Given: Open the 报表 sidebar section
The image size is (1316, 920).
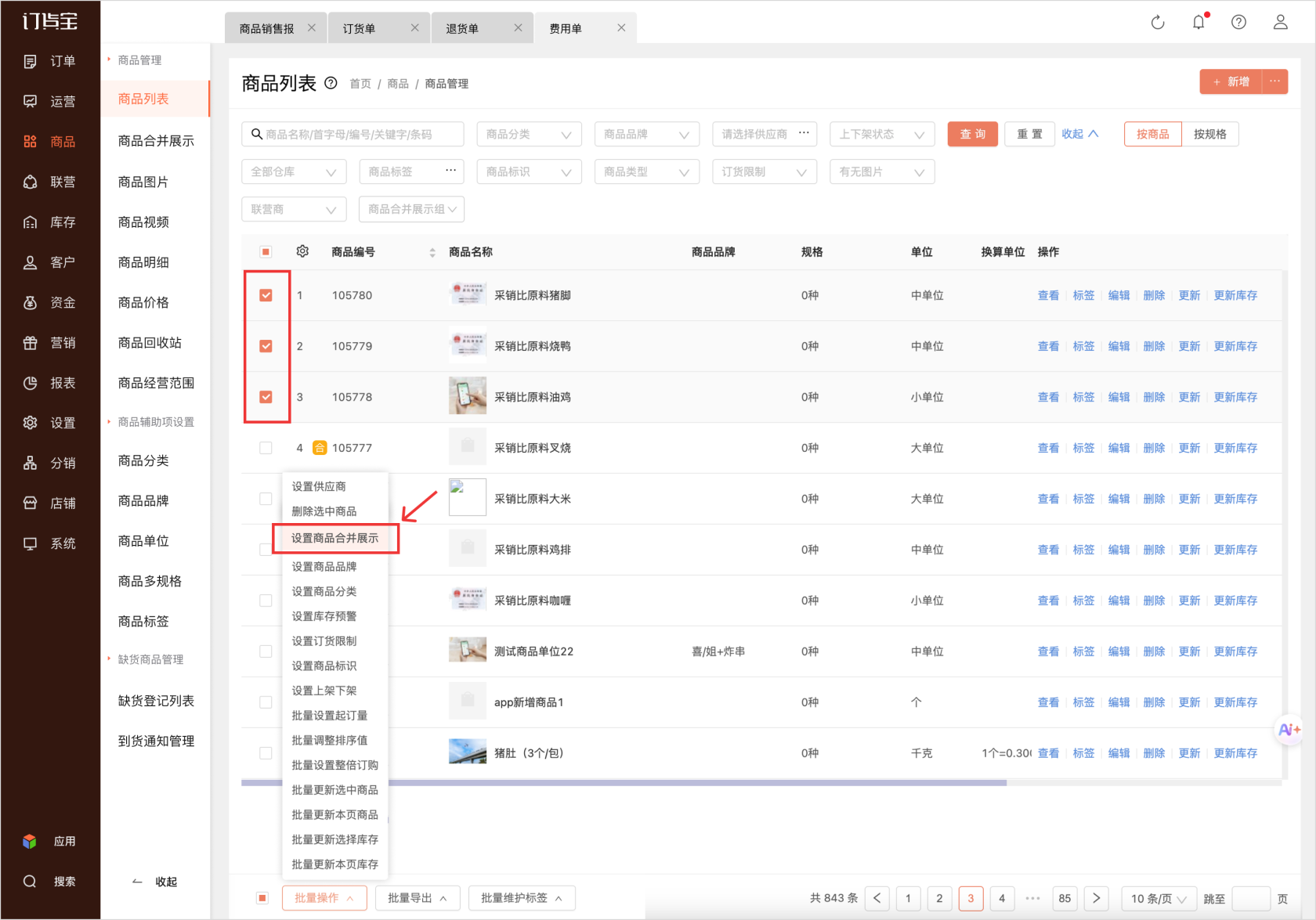Looking at the screenshot, I should tap(50, 383).
